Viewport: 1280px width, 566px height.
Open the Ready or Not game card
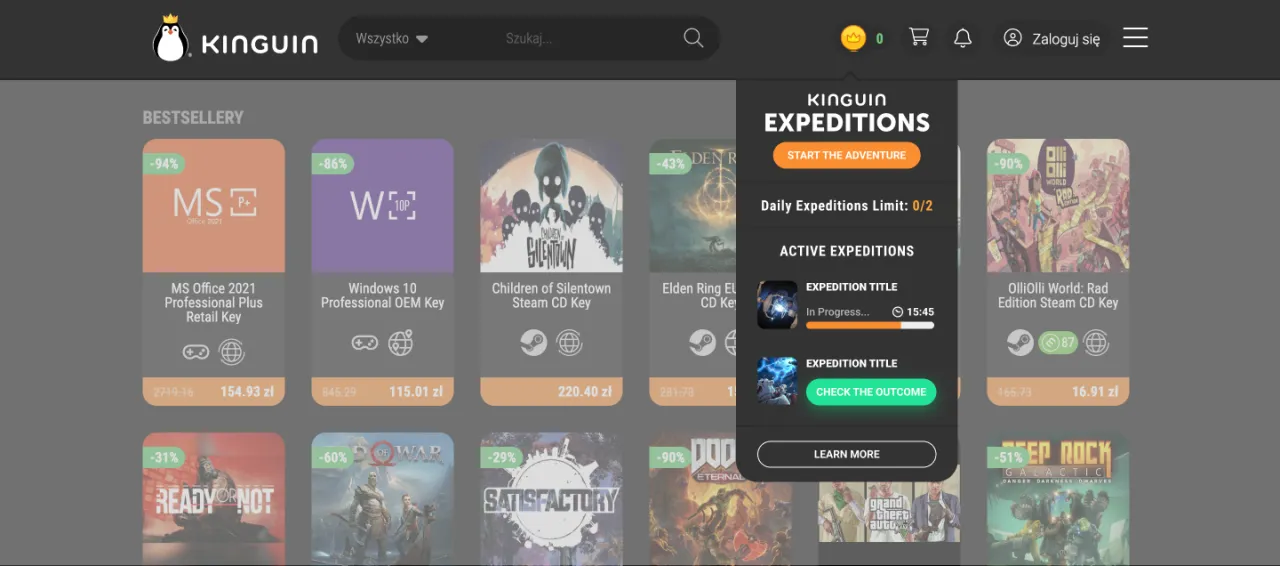pyautogui.click(x=213, y=499)
